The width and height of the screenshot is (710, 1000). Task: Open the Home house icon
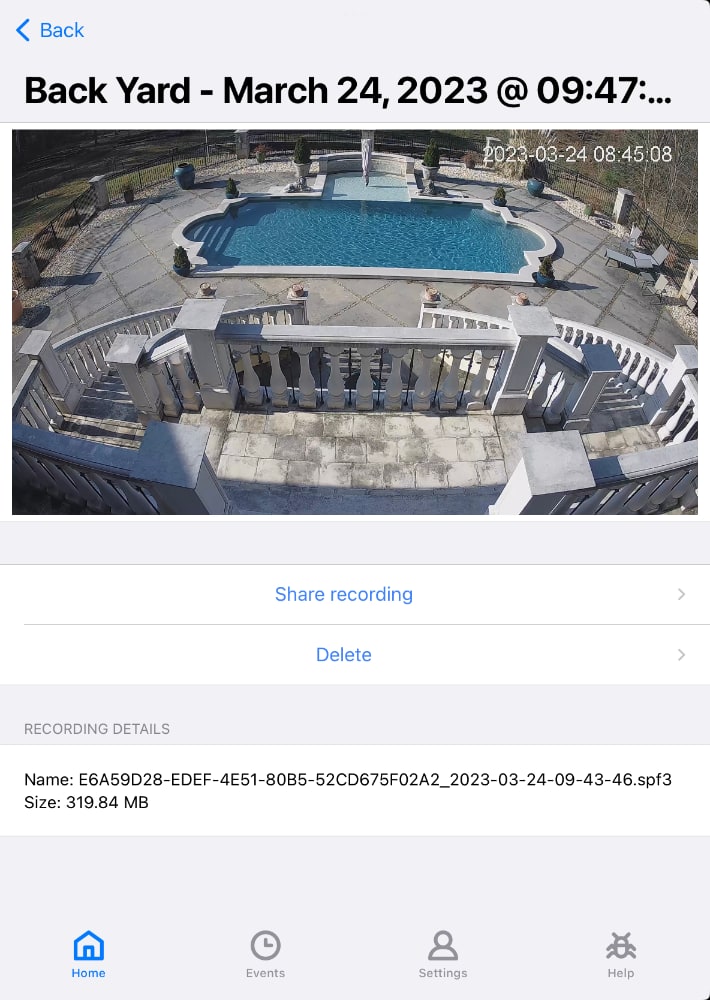pos(89,945)
